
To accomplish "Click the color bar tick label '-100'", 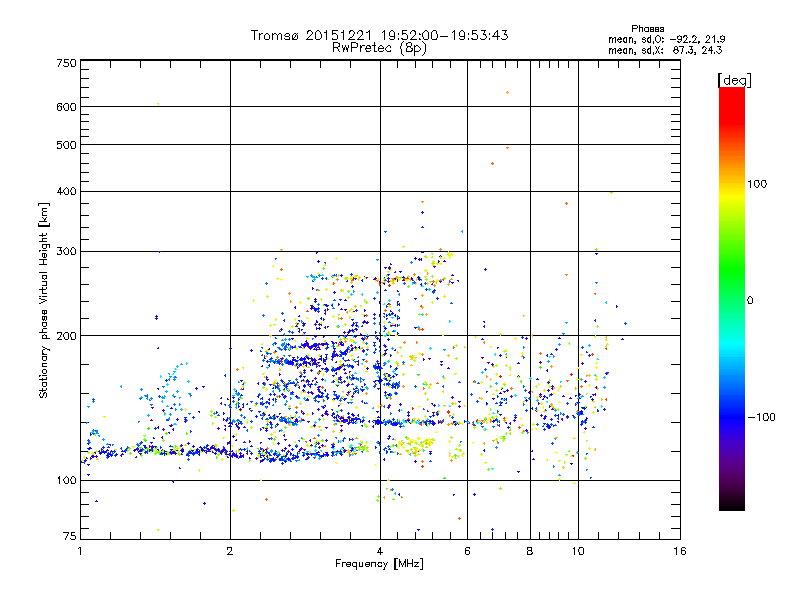I will click(x=762, y=417).
